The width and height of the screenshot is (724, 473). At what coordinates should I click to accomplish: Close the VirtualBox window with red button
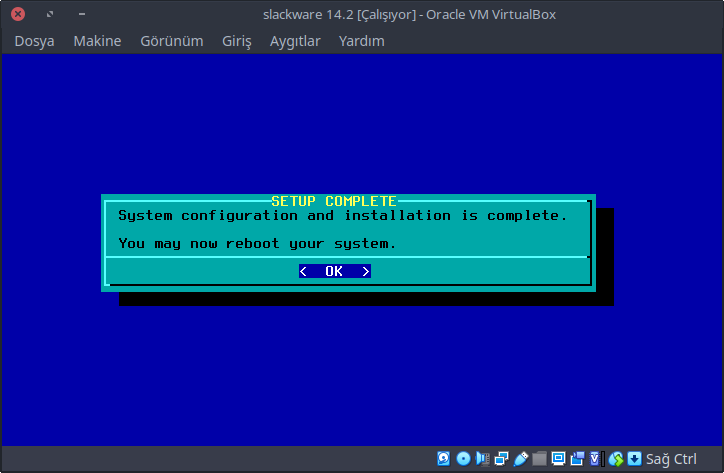[x=18, y=14]
